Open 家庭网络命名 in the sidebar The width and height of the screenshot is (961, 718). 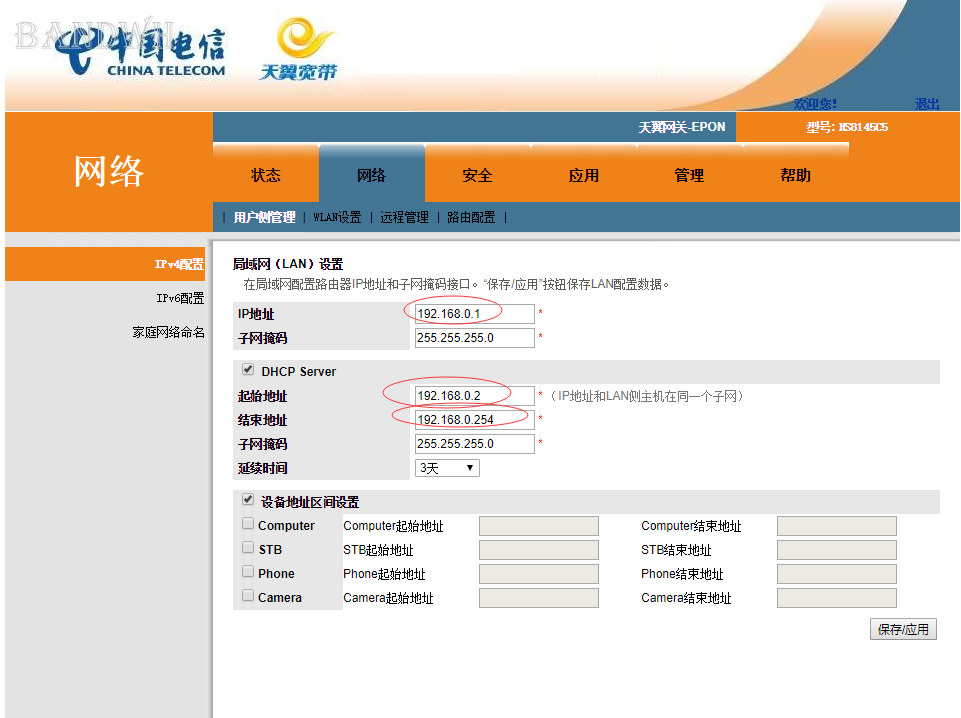pos(169,332)
